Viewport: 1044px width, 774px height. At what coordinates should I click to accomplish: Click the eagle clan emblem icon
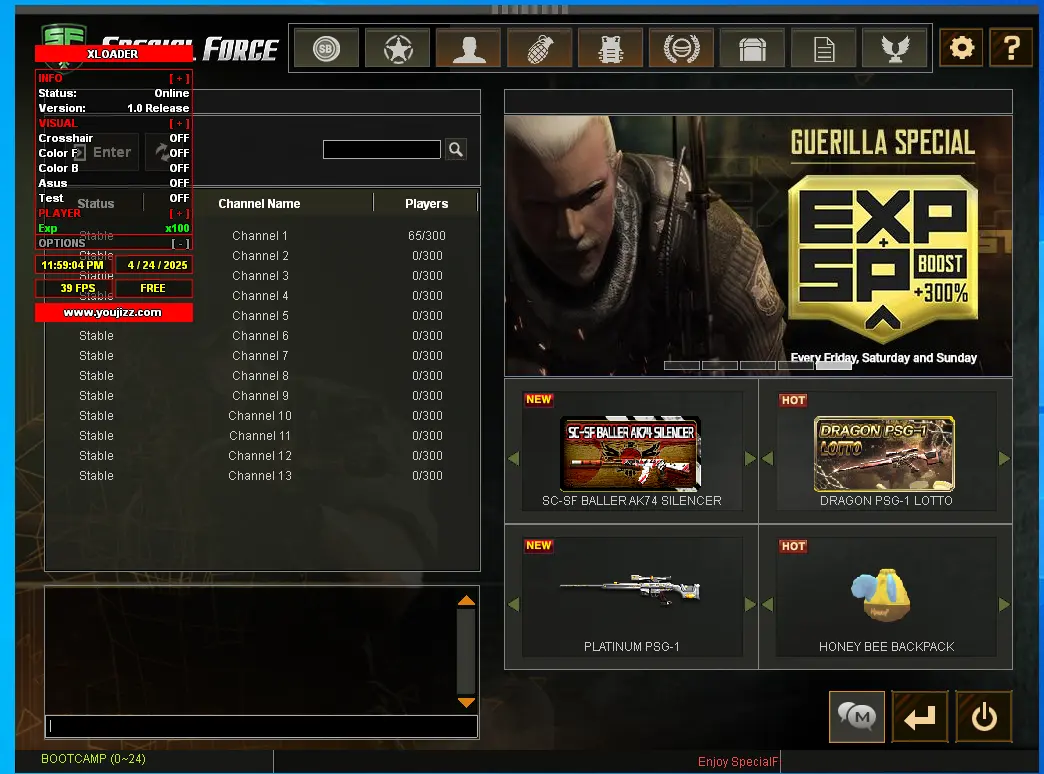coord(894,49)
